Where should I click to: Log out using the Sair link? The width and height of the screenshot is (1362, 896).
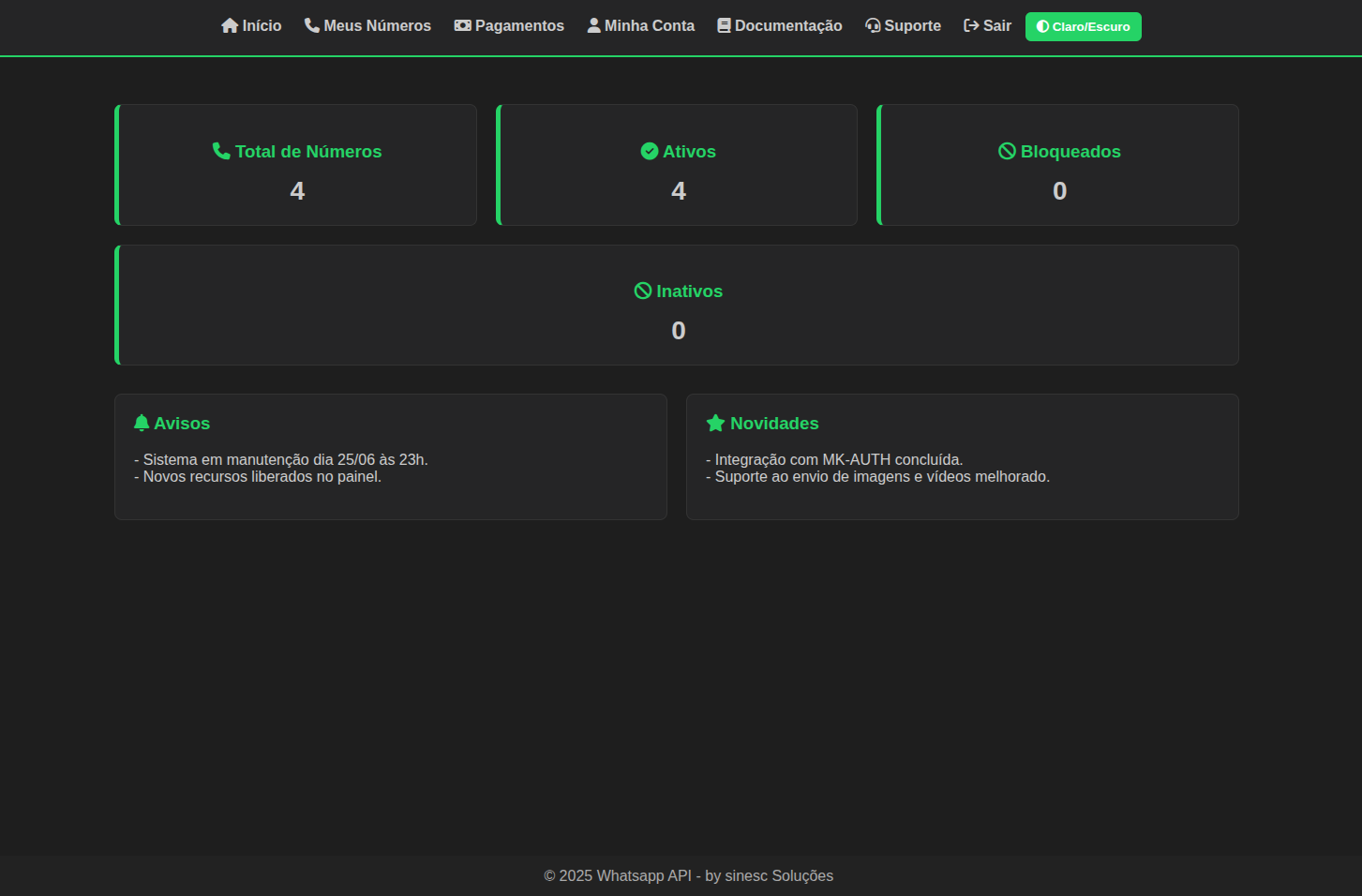tap(987, 26)
